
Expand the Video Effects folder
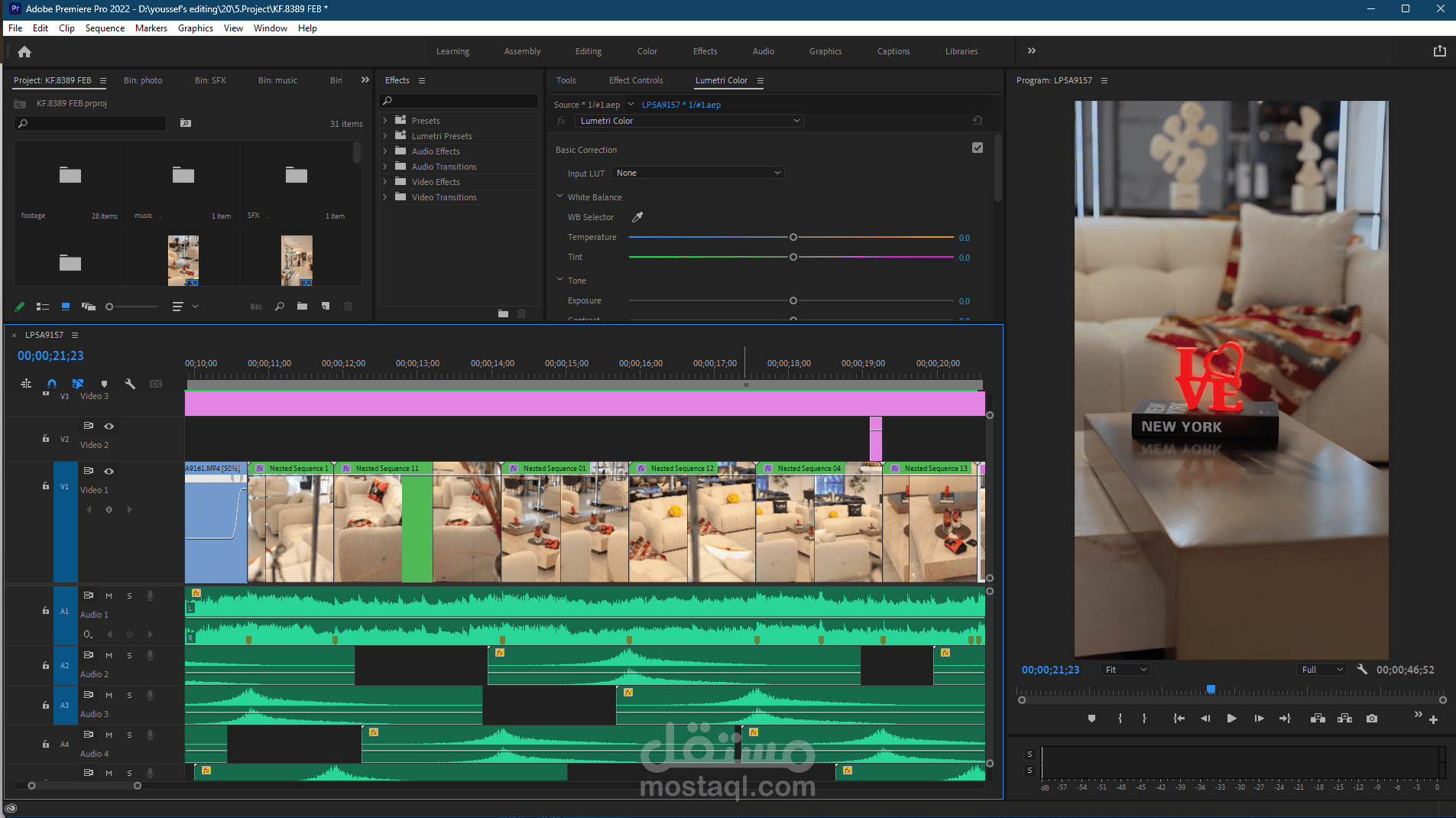point(385,182)
